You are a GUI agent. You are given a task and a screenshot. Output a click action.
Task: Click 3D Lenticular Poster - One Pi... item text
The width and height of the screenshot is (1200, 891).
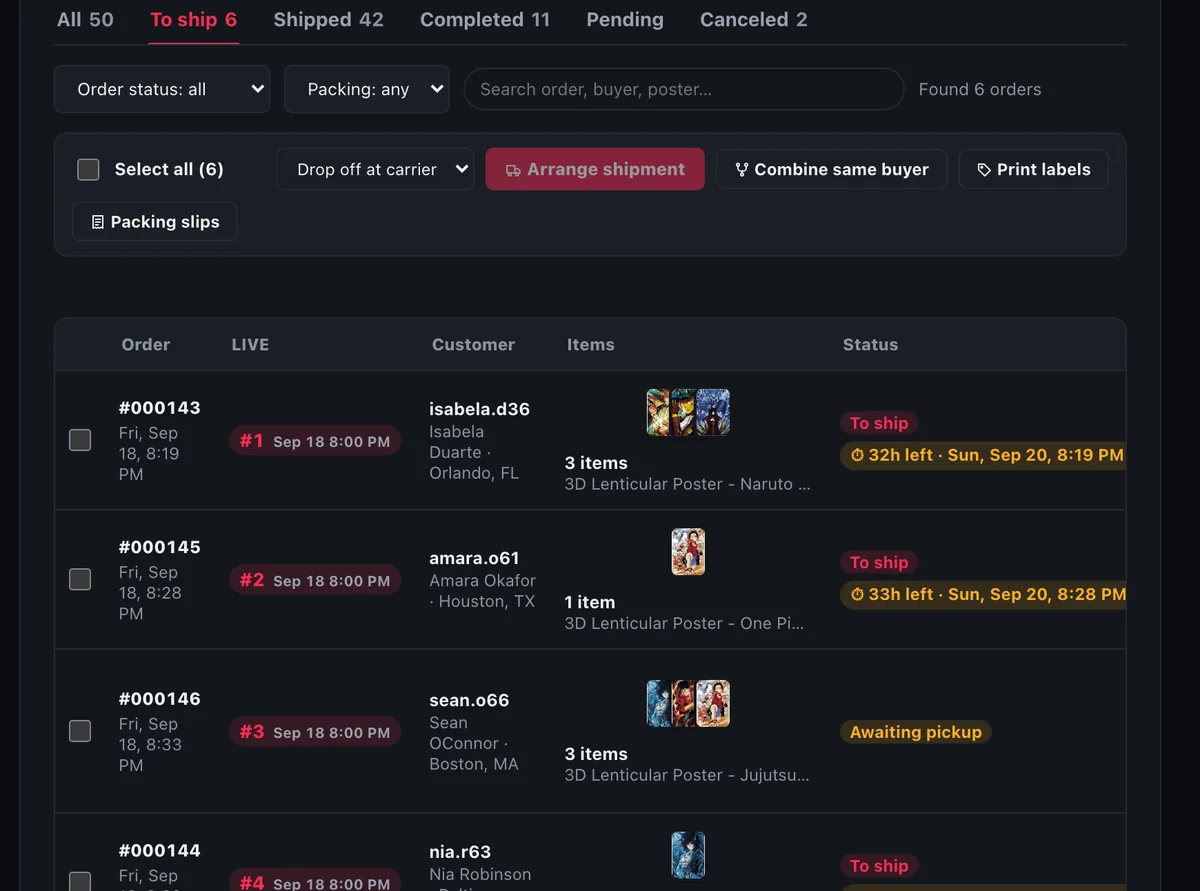(684, 623)
